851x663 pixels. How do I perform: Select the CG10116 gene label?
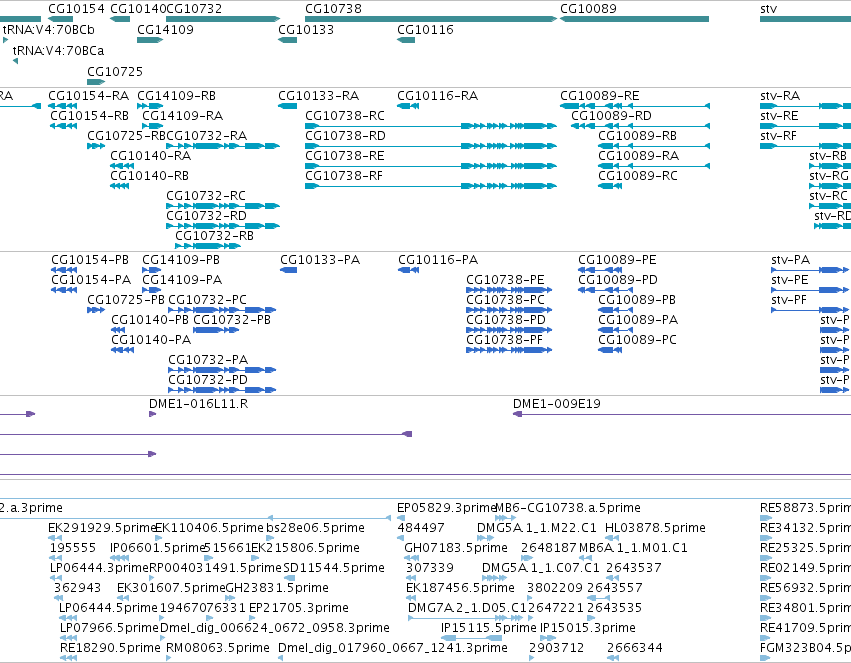[425, 29]
